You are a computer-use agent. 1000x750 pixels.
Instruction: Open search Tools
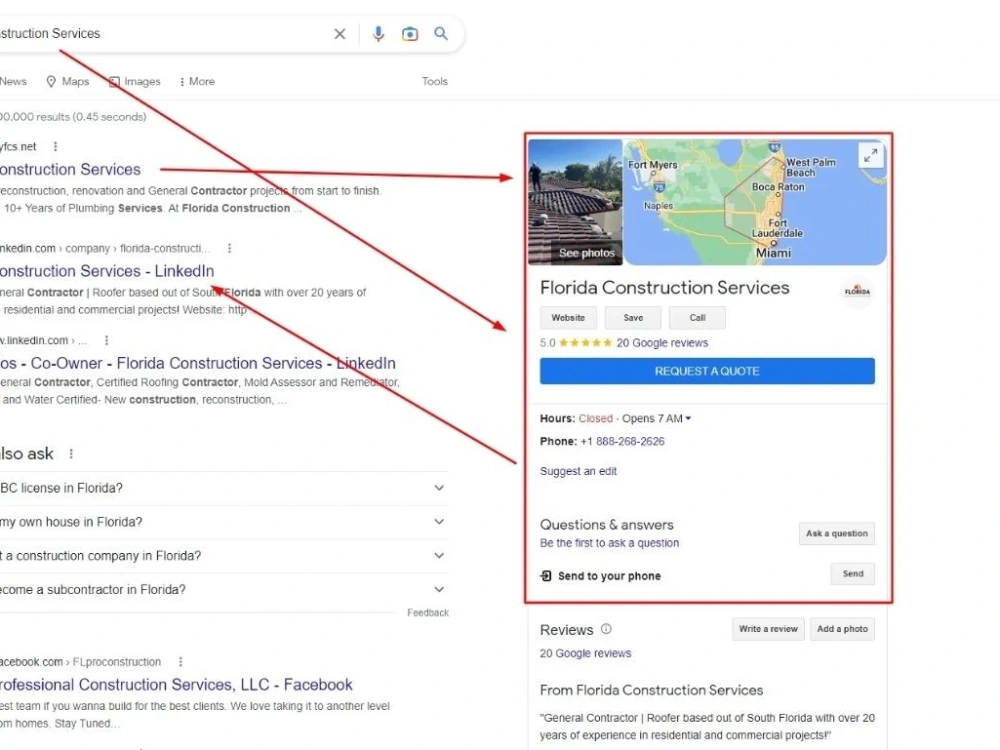point(434,82)
